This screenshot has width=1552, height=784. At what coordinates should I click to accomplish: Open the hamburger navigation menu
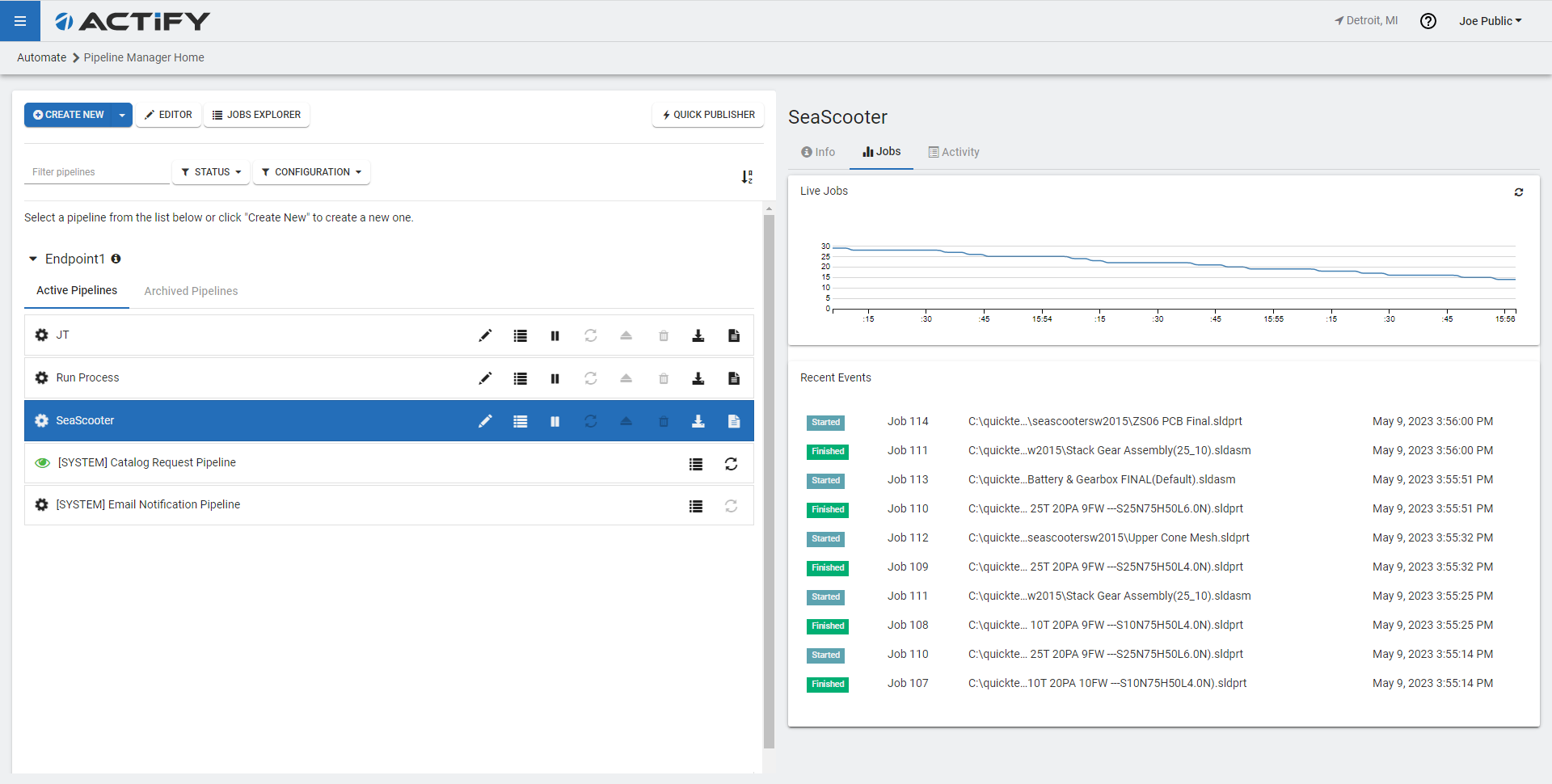20,21
